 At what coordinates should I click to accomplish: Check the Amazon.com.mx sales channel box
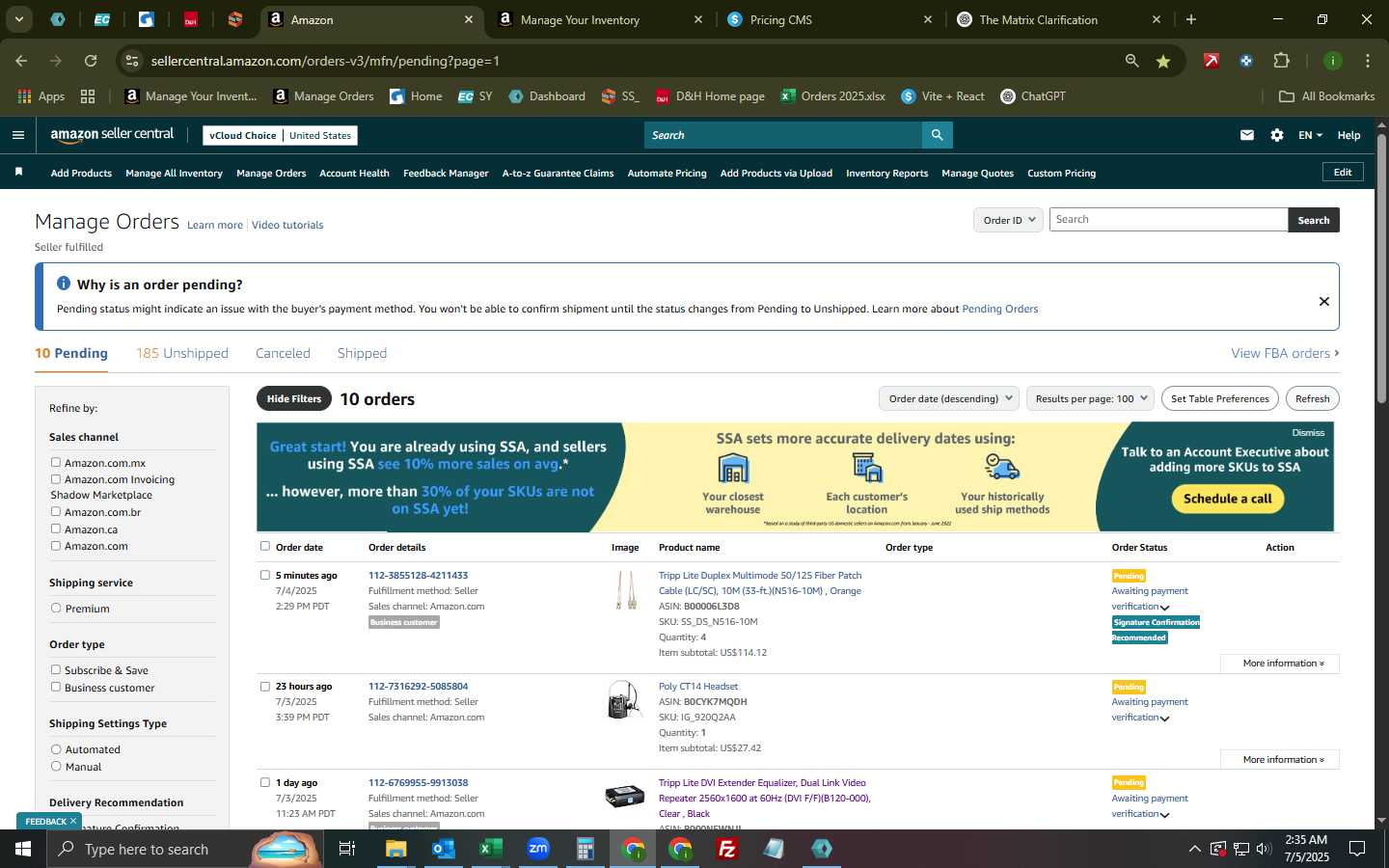[x=56, y=462]
